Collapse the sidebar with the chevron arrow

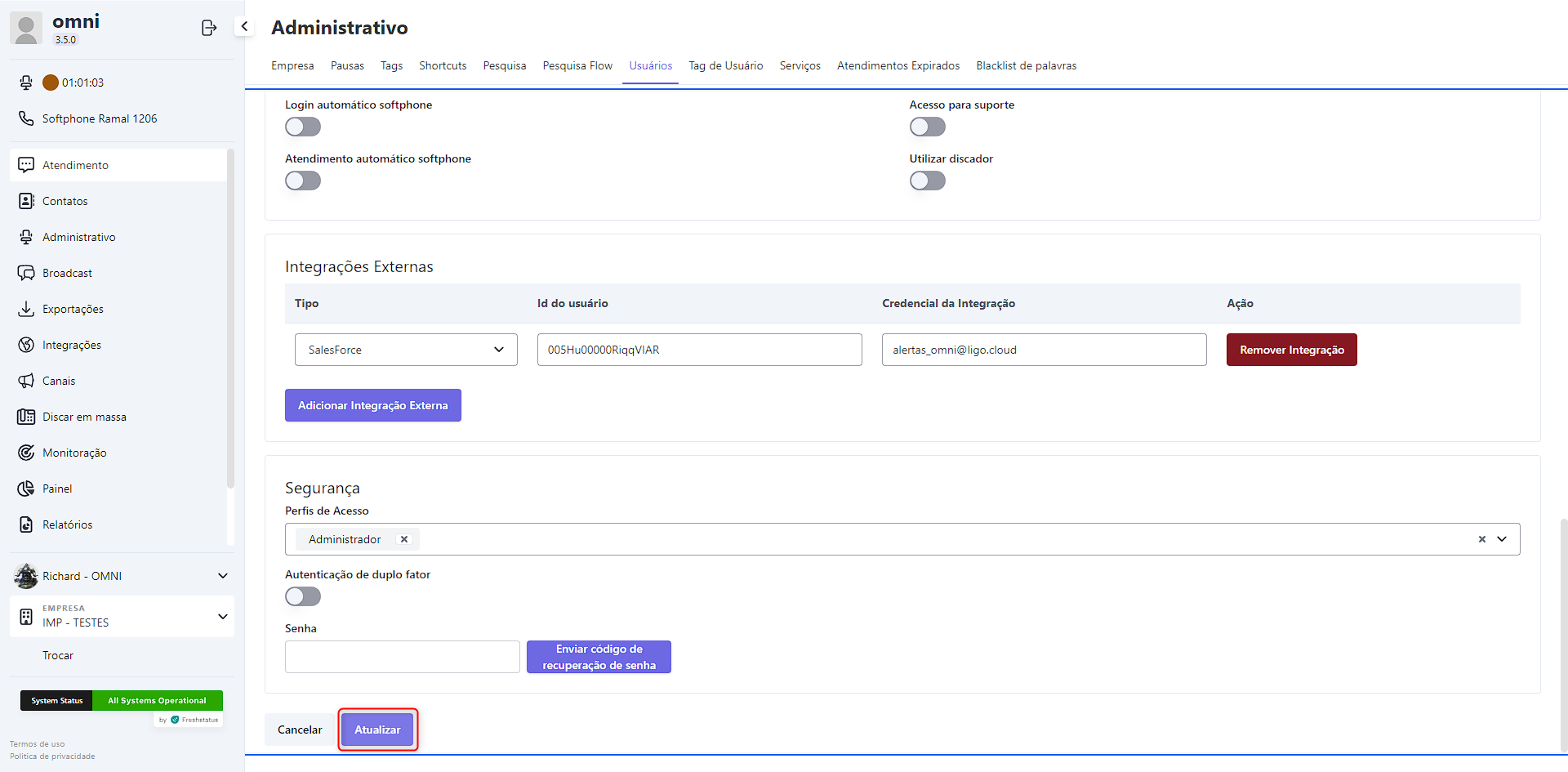[244, 26]
